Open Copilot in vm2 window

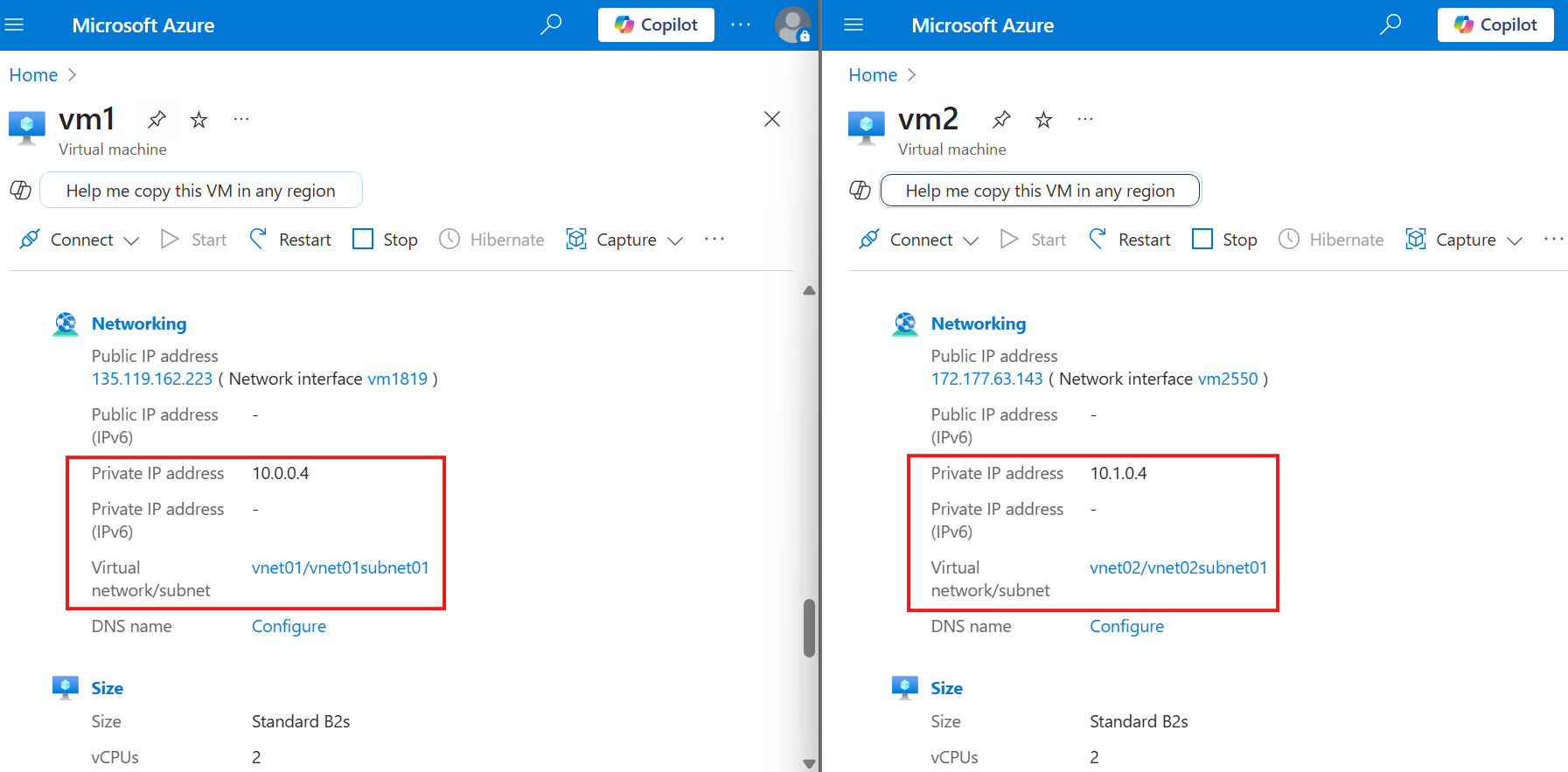pos(1495,24)
